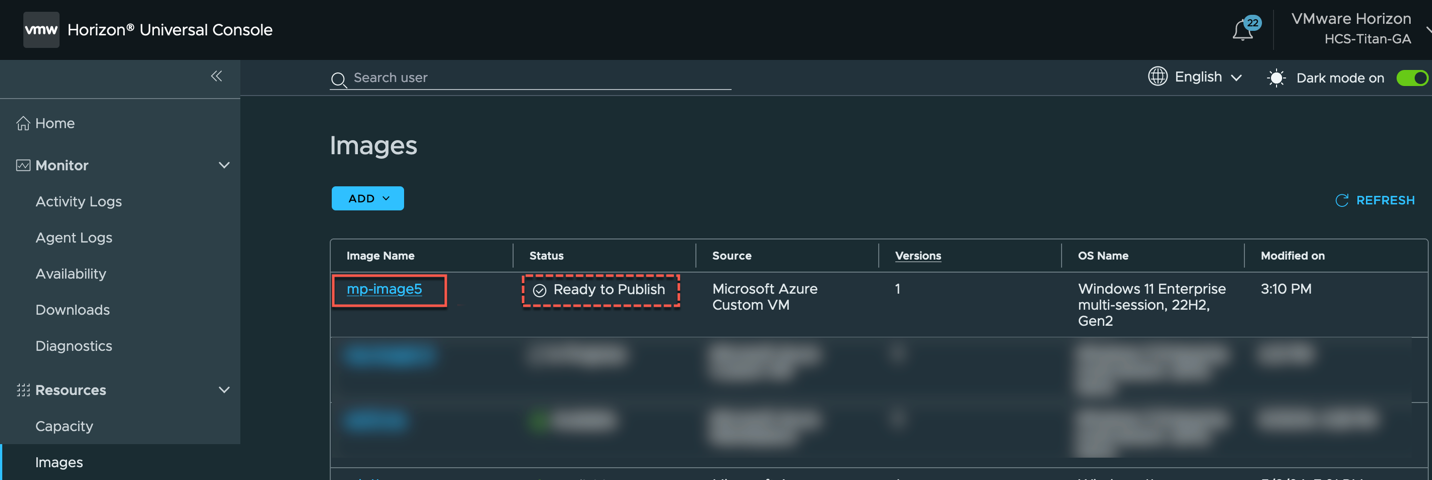
Task: Click the OS Name column header
Action: [x=1103, y=256]
